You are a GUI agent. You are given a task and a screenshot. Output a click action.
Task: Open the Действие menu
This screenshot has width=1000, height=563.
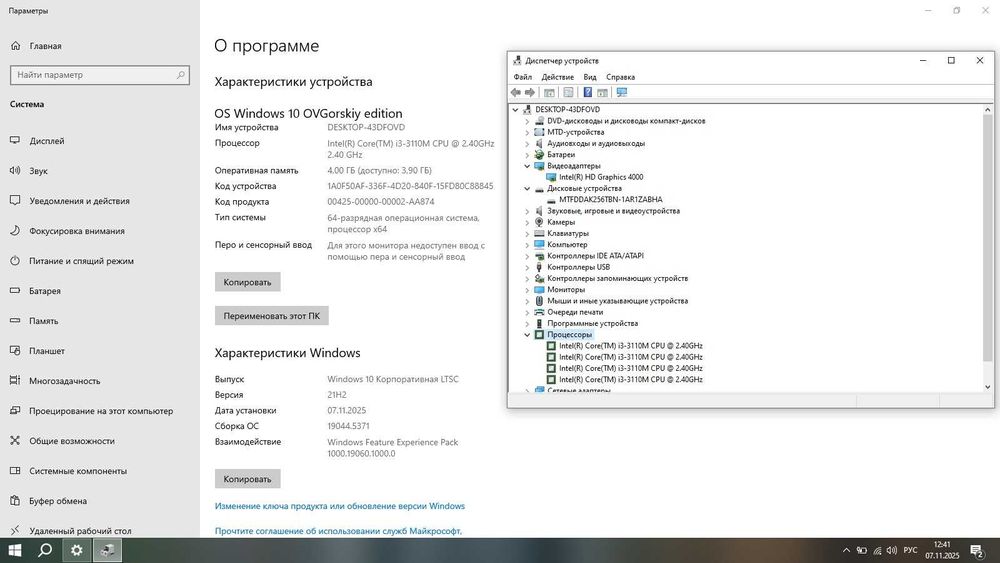click(557, 77)
